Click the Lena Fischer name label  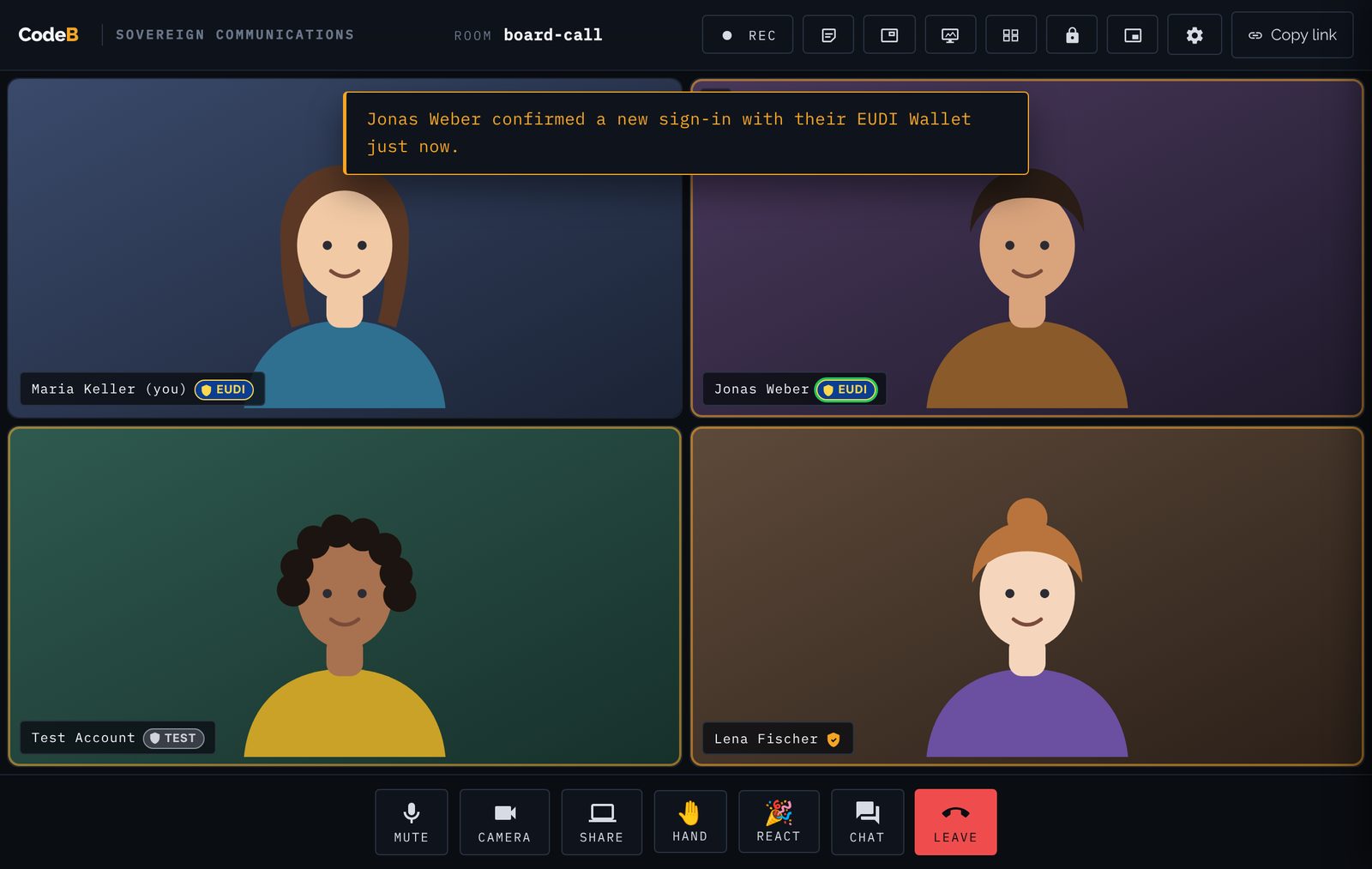(x=766, y=739)
